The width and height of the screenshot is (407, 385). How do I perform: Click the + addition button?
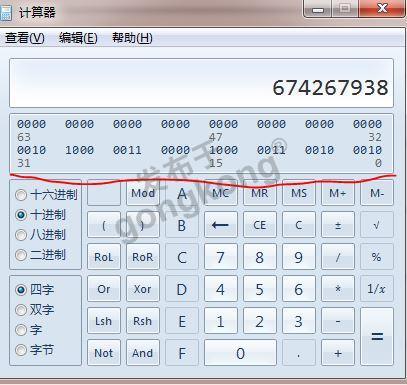click(338, 353)
